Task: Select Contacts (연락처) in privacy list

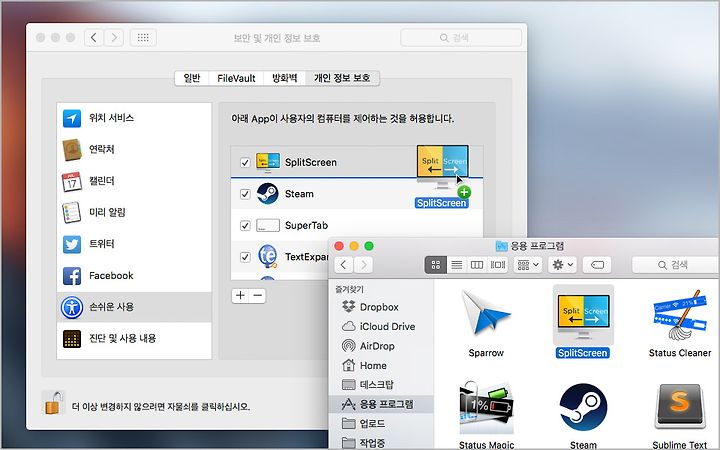Action: [134, 149]
